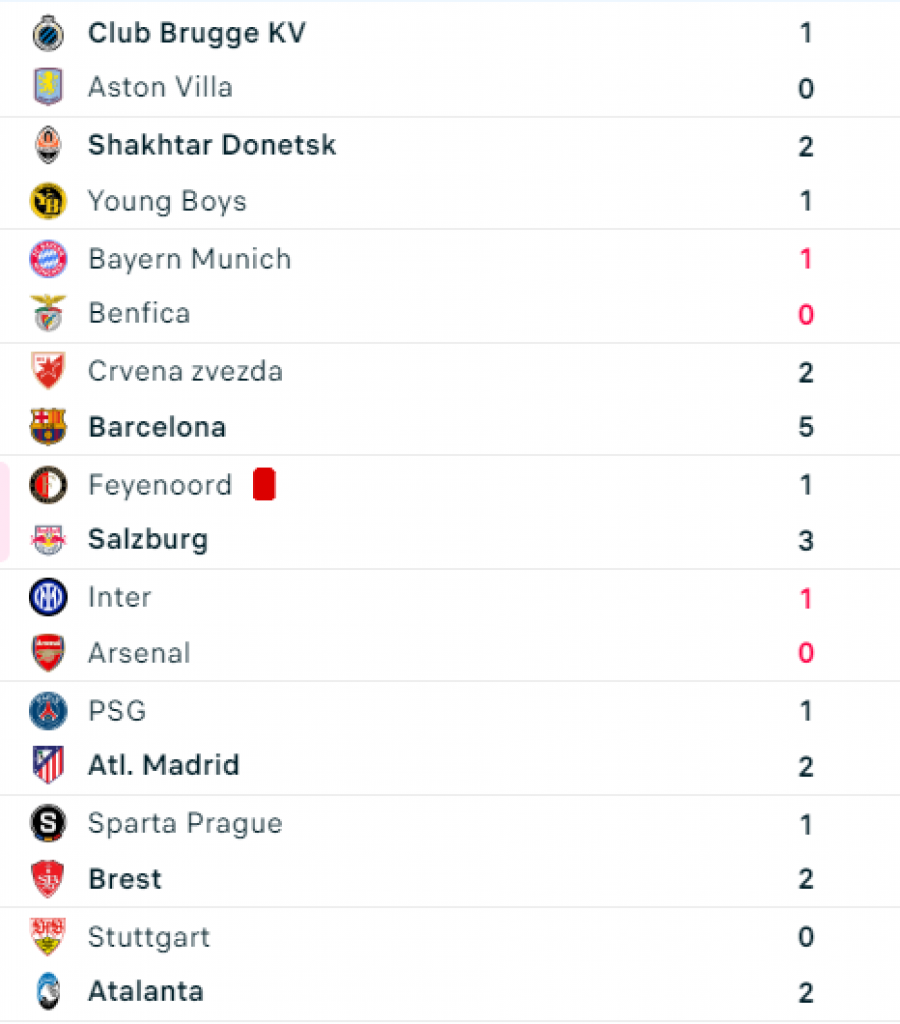Open the Benfica team name
The image size is (900, 1024).
tap(139, 313)
